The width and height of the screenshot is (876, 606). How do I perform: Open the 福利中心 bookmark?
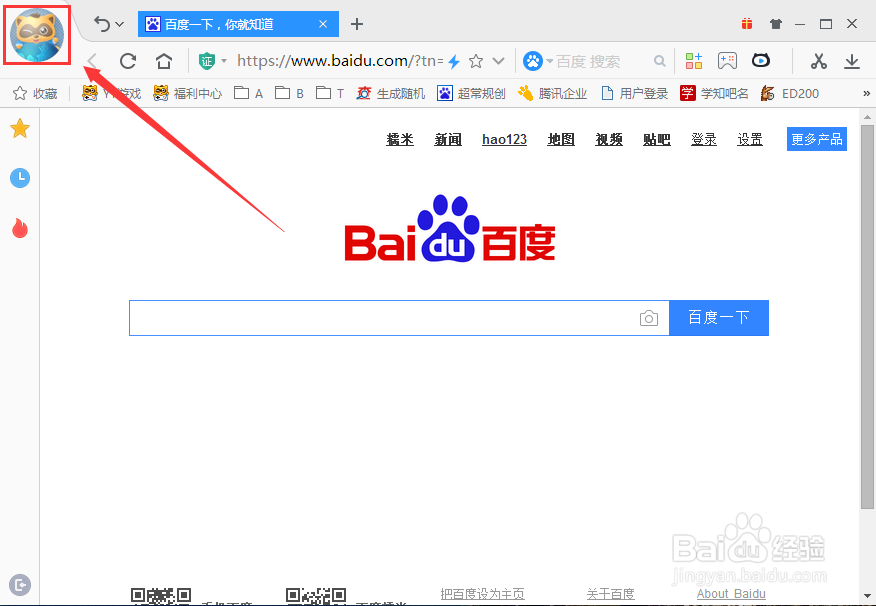pos(187,93)
